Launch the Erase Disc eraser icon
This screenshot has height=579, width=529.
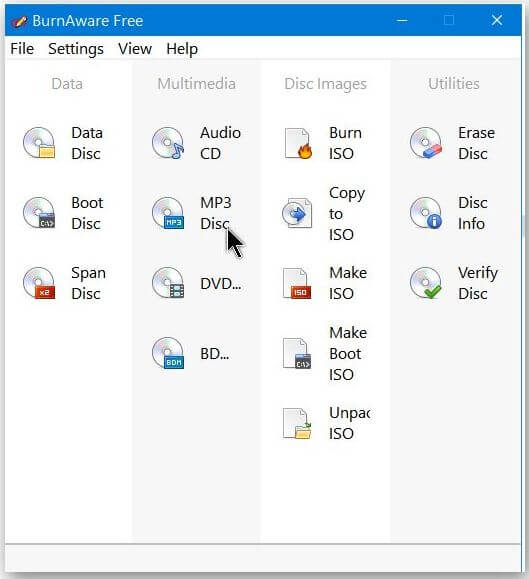click(x=426, y=143)
